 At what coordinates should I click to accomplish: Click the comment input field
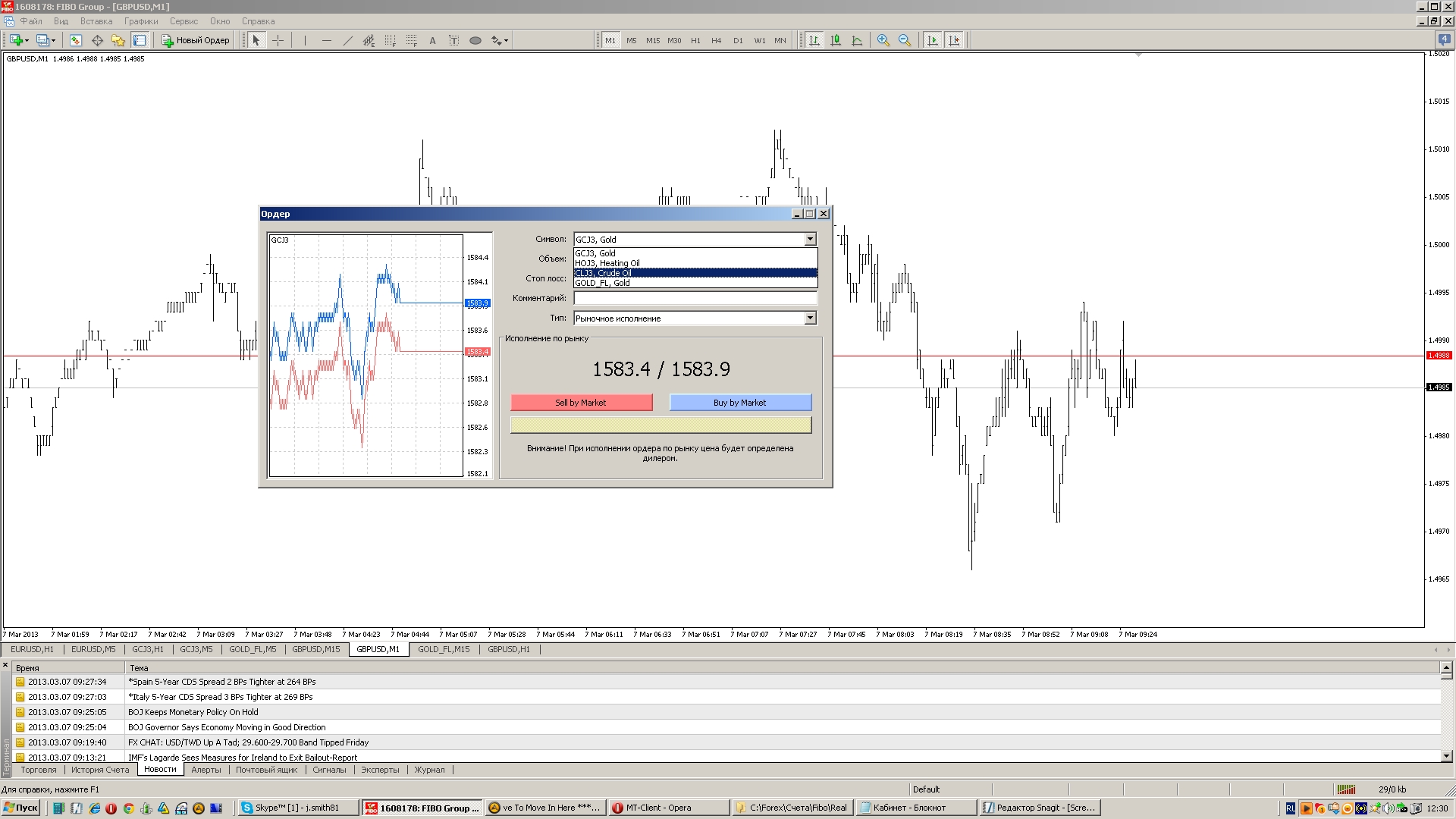click(x=695, y=299)
